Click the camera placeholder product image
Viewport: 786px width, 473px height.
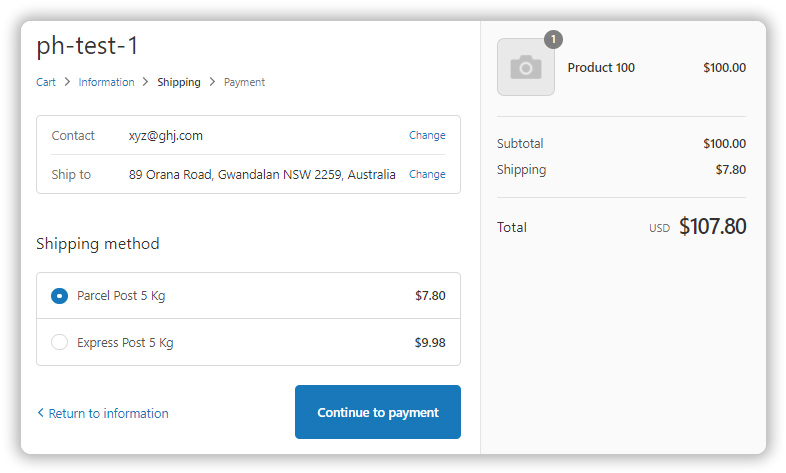pyautogui.click(x=525, y=67)
